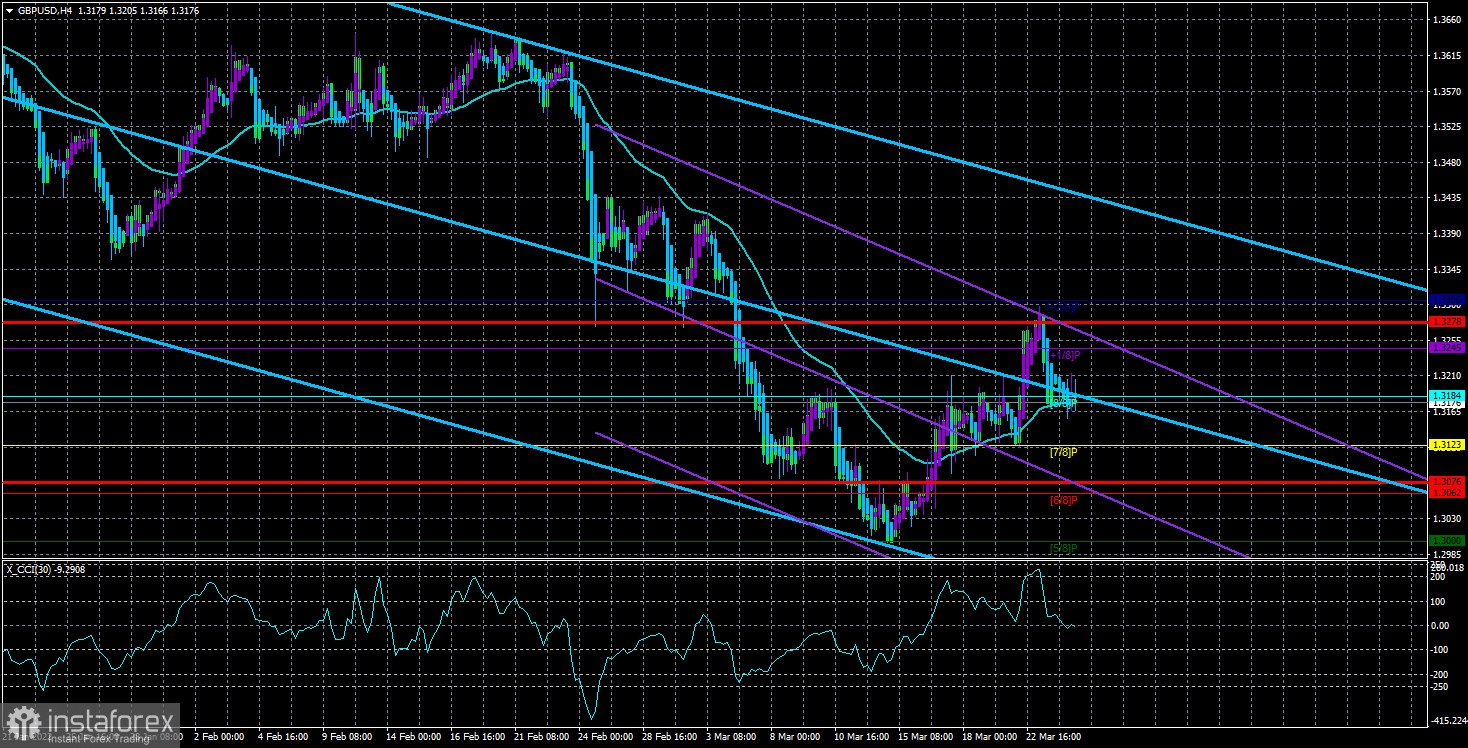
Task: Click the 1.3570 price scale value
Action: 1448,91
